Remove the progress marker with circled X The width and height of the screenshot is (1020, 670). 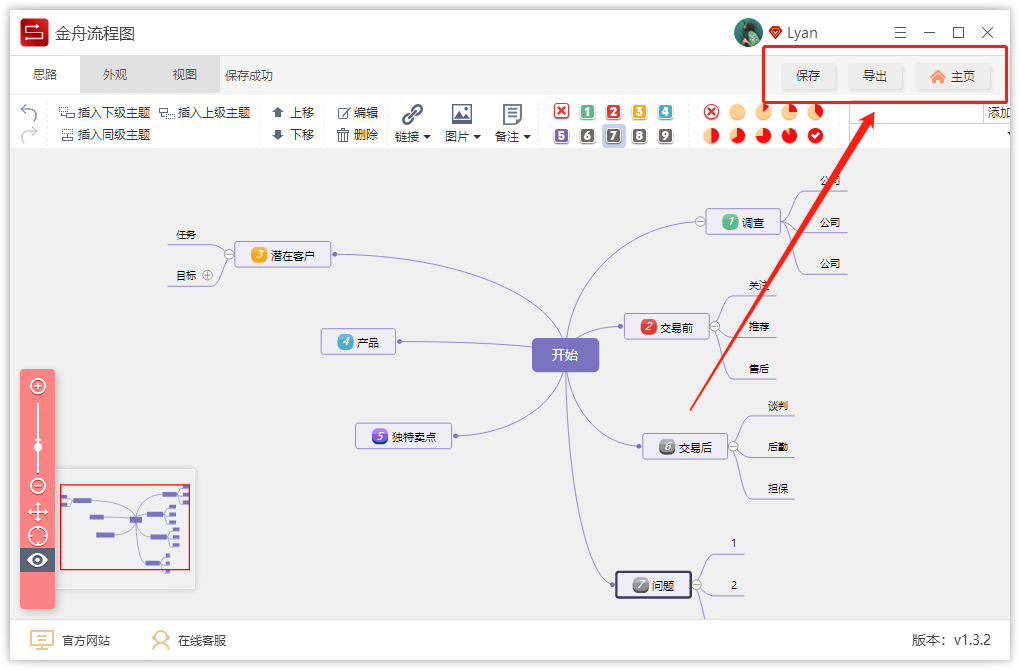[712, 112]
